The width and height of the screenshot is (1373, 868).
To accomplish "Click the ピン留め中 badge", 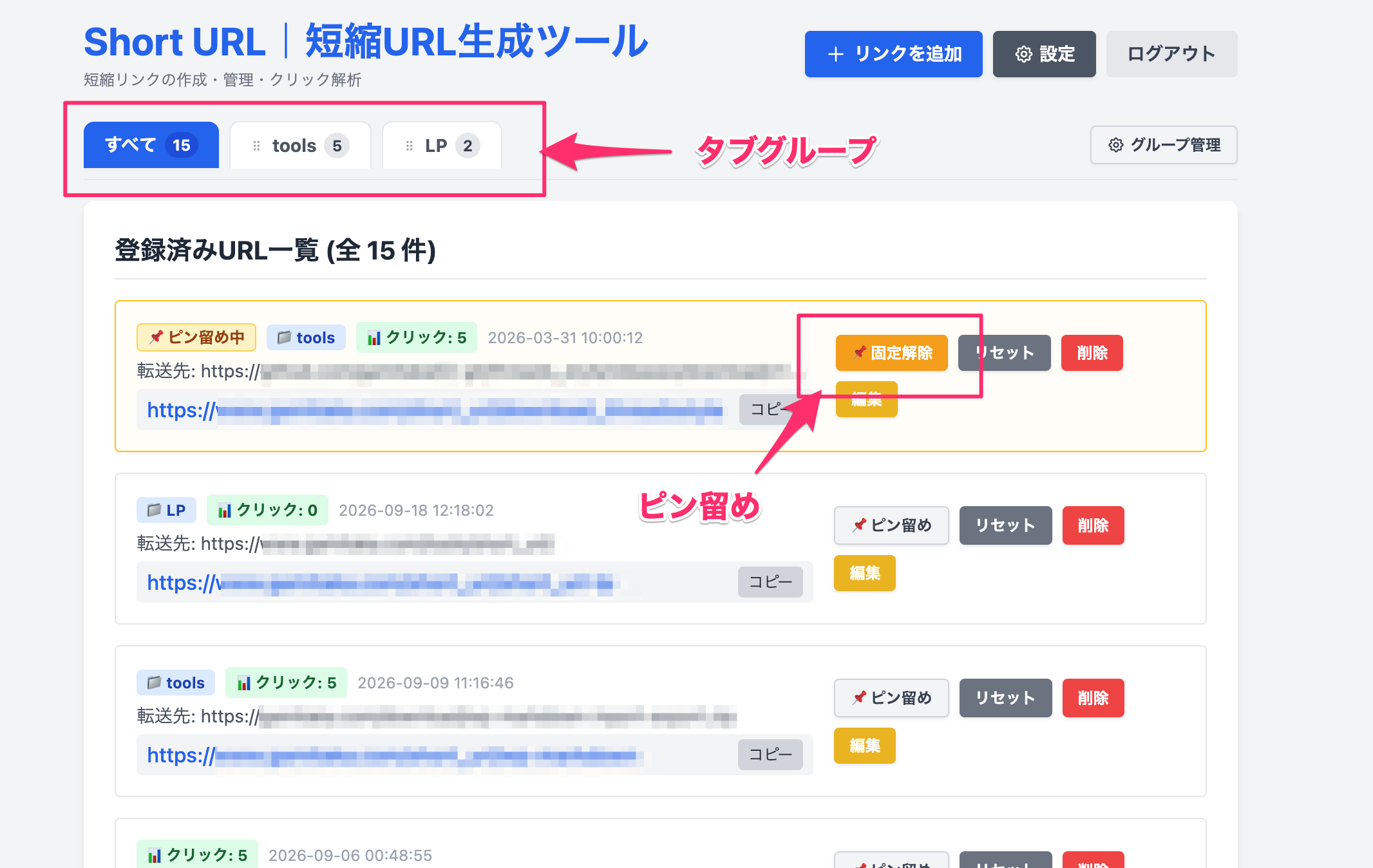I will click(x=196, y=337).
